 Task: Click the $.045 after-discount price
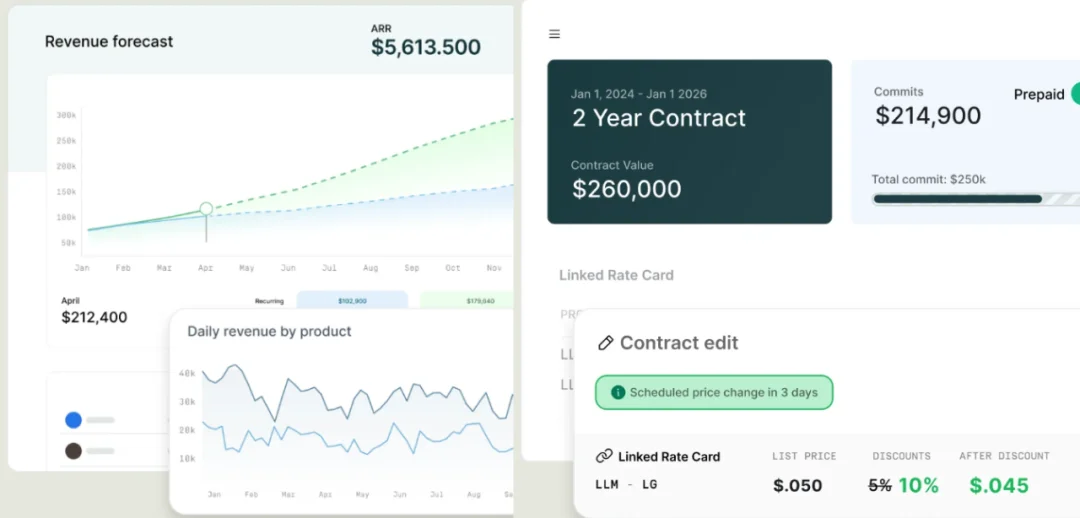pyautogui.click(x=998, y=485)
